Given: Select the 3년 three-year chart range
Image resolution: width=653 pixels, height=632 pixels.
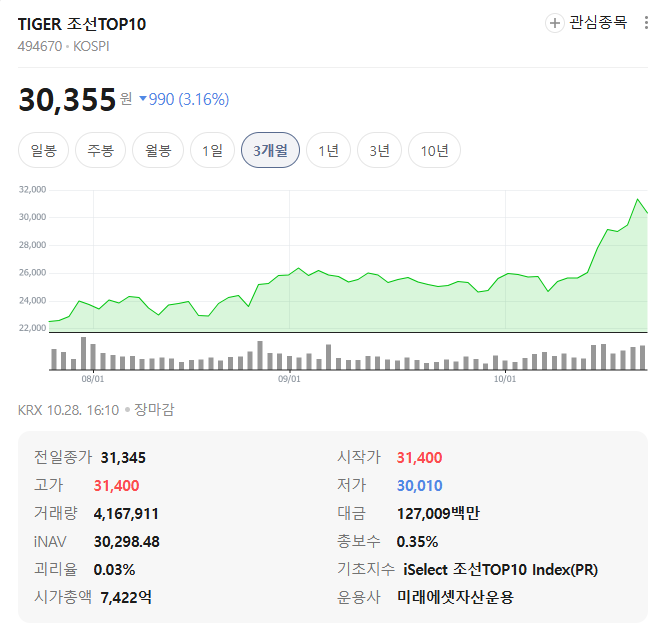Looking at the screenshot, I should pyautogui.click(x=379, y=150).
